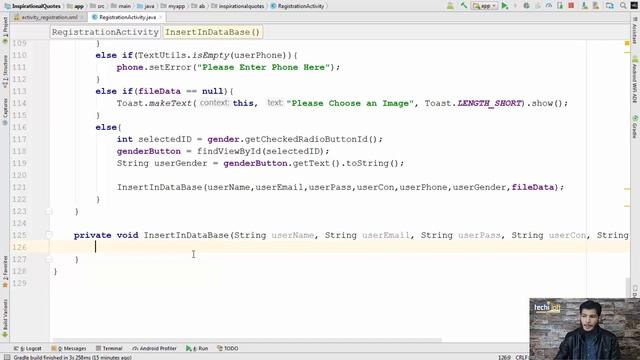640x360 pixels.
Task: Click InspirationalQuotes in breadcrumb path
Action: click(x=33, y=6)
